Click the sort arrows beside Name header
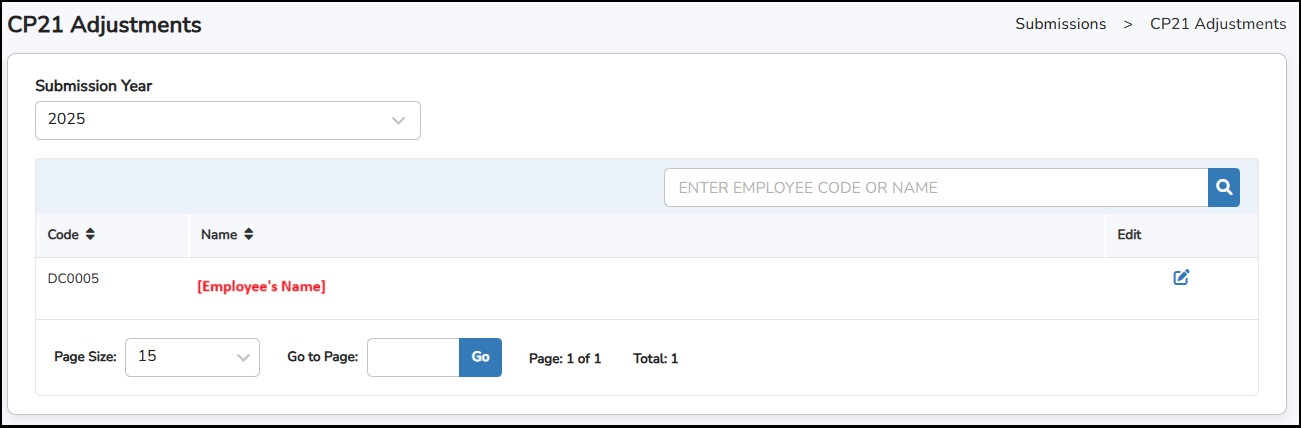 coord(249,235)
